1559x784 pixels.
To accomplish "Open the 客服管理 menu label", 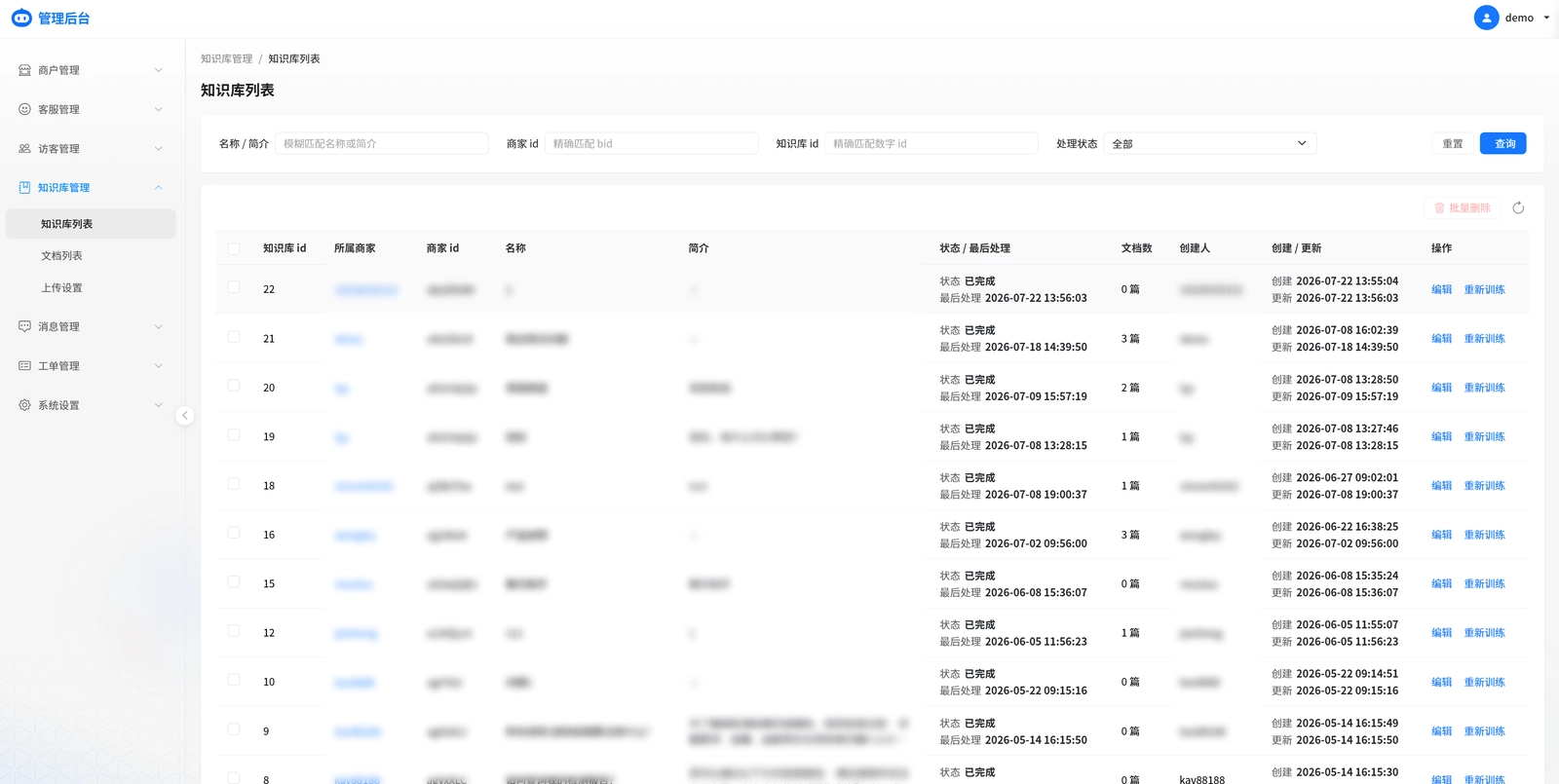I will tap(58, 109).
